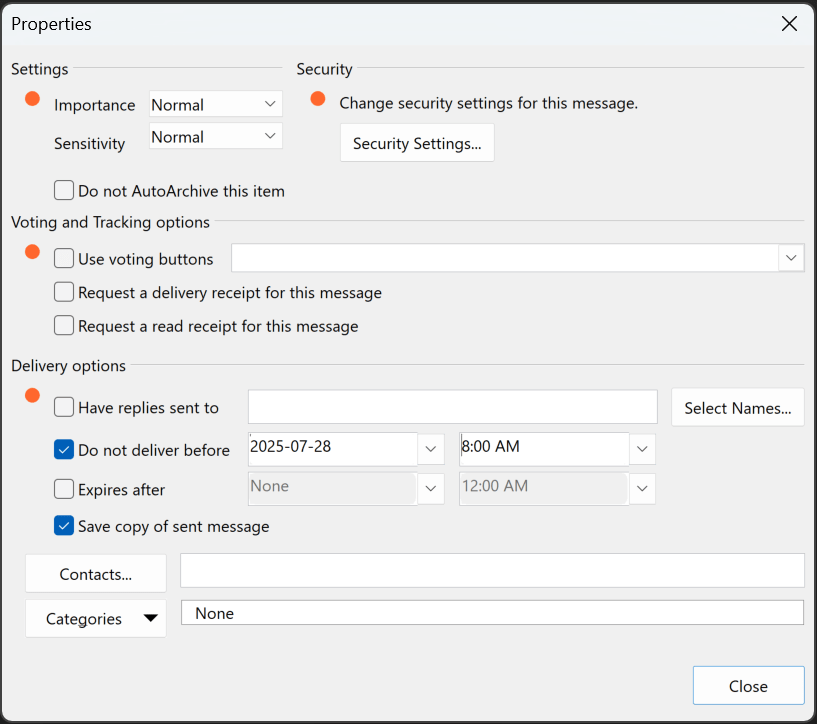The image size is (817, 724).
Task: Click the orange Security section icon
Action: click(318, 99)
